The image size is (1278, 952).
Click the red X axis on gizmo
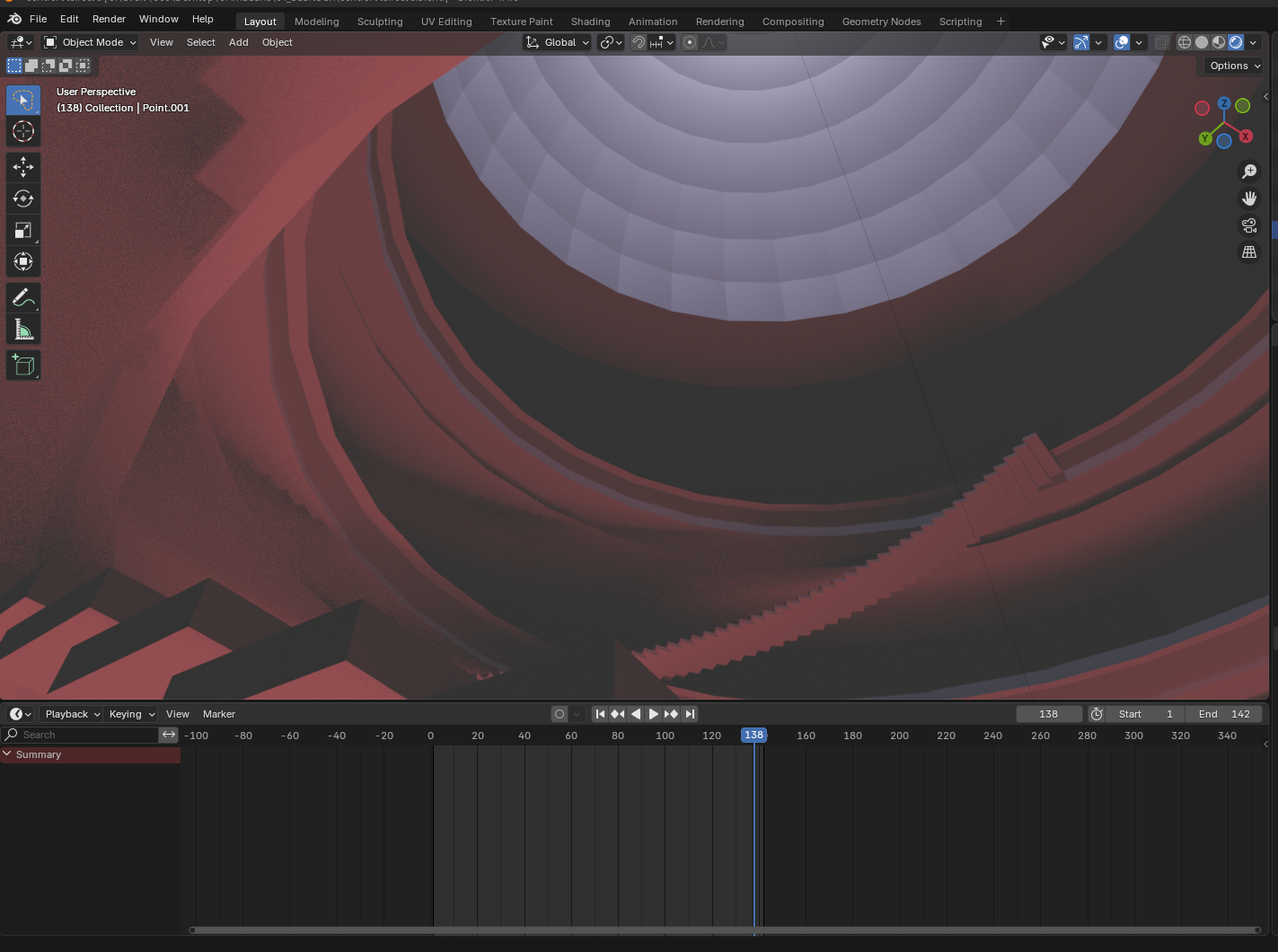(1246, 137)
